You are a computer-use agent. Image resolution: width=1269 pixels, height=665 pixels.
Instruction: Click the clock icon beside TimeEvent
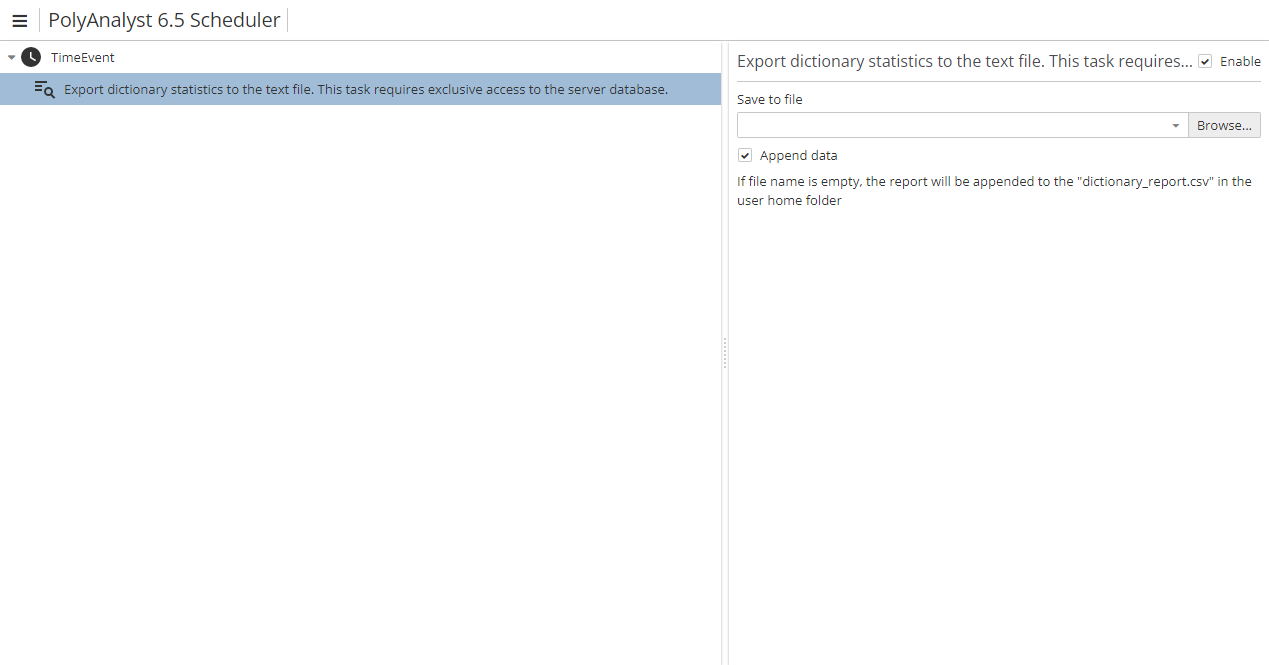pyautogui.click(x=29, y=57)
